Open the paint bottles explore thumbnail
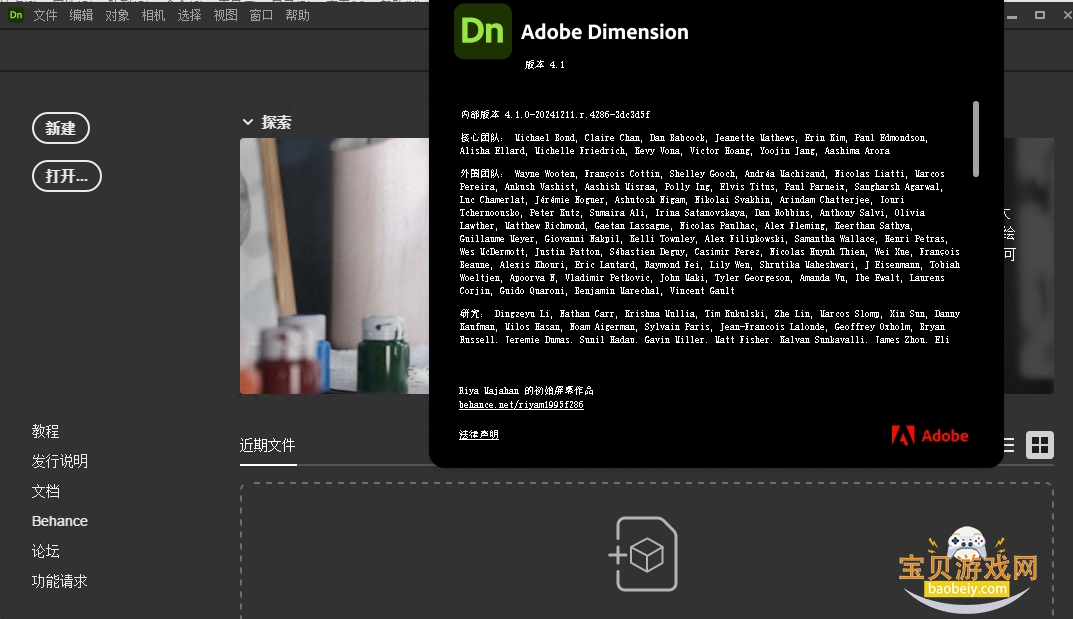This screenshot has height=619, width=1073. click(335, 266)
